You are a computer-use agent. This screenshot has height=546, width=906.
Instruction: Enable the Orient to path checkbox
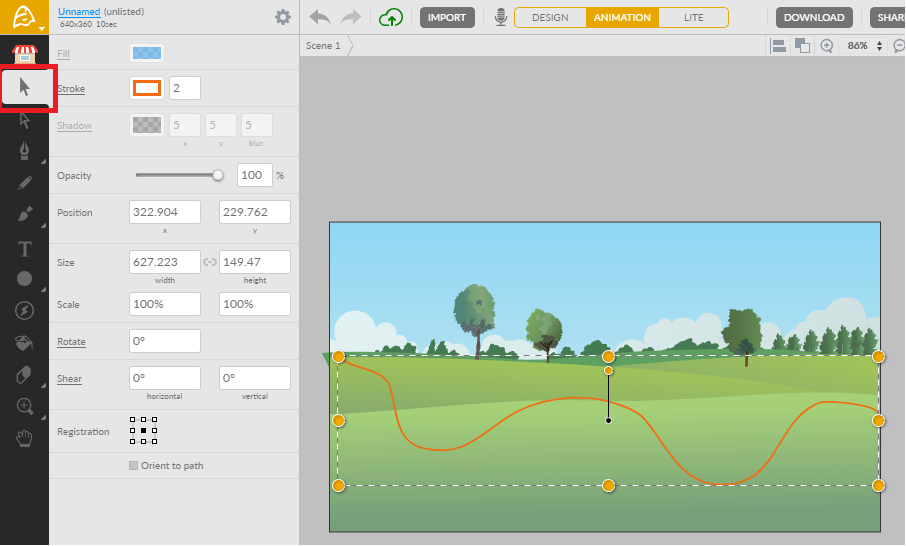click(134, 465)
